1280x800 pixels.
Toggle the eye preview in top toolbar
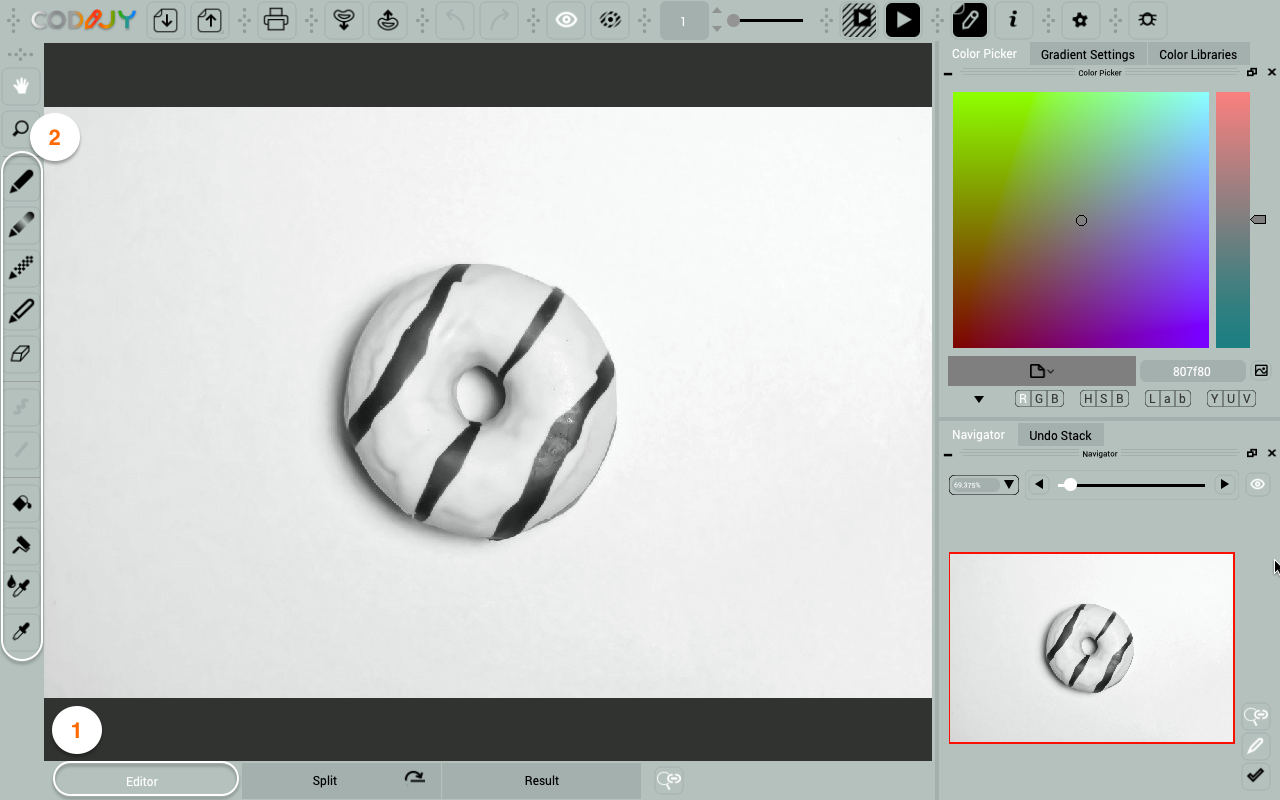[566, 20]
